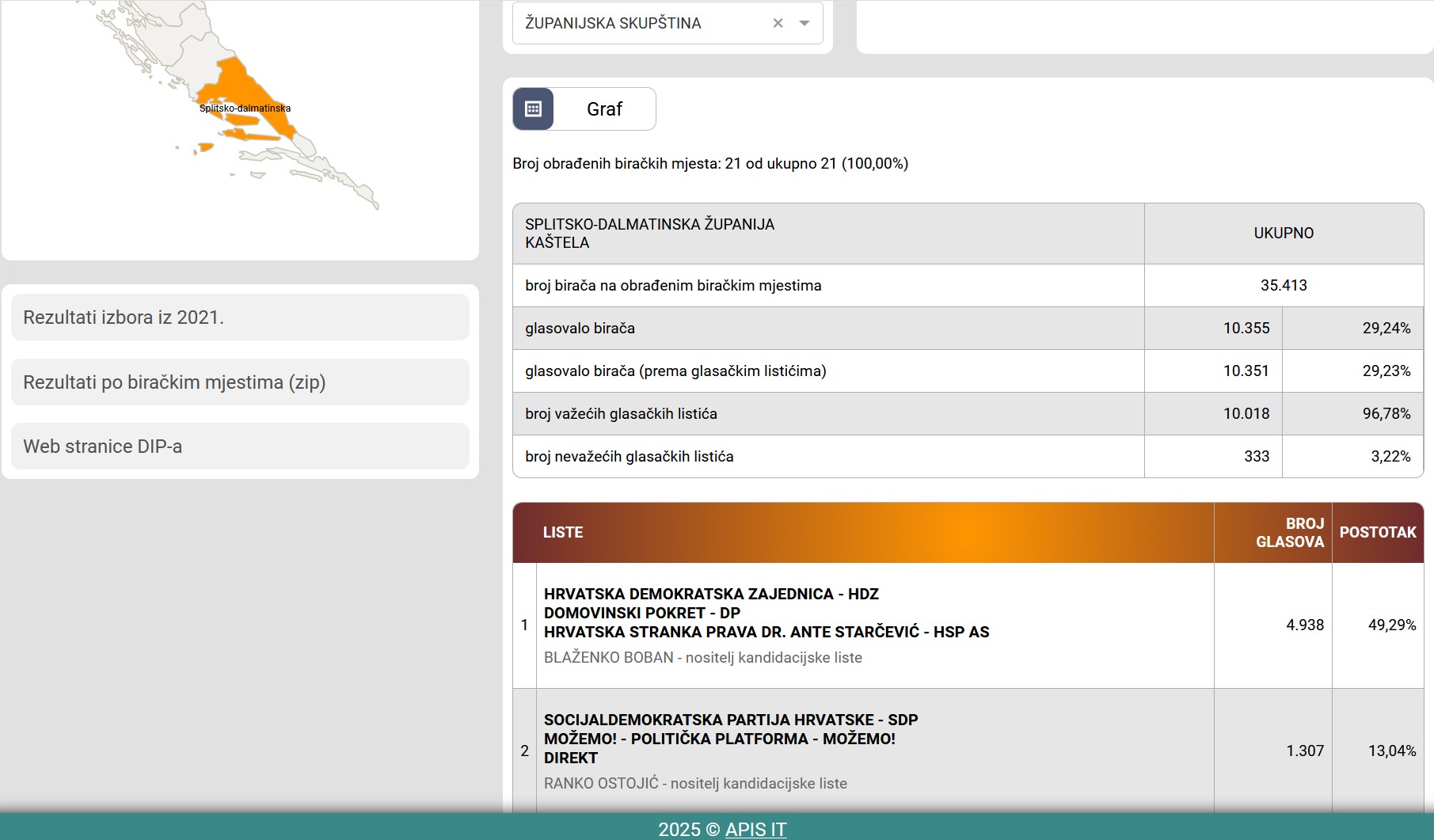The image size is (1434, 840).
Task: Select the HDZ coalition list row
Action: (766, 613)
